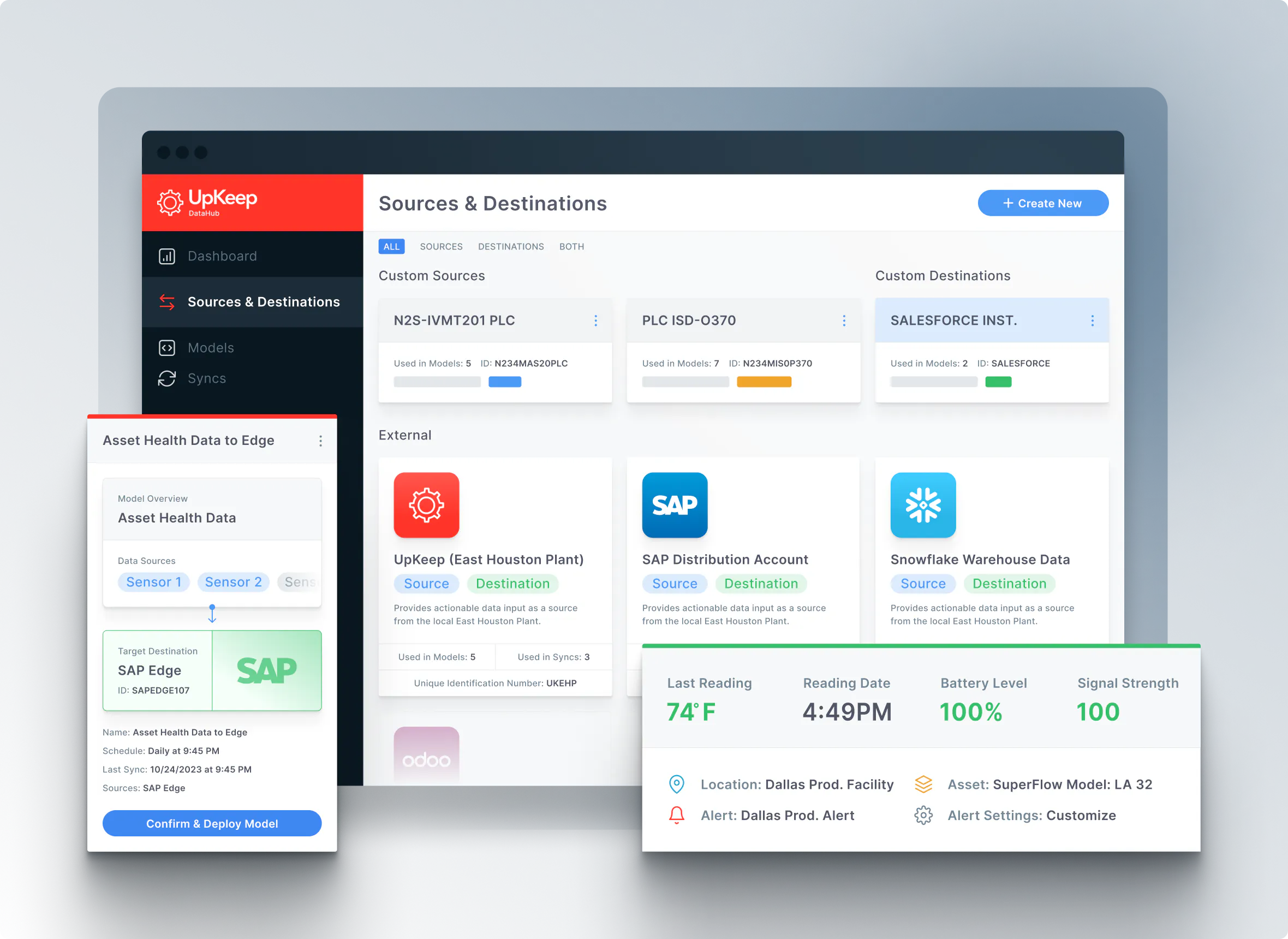1288x939 pixels.
Task: Click the alert settings gear icon
Action: (x=923, y=815)
